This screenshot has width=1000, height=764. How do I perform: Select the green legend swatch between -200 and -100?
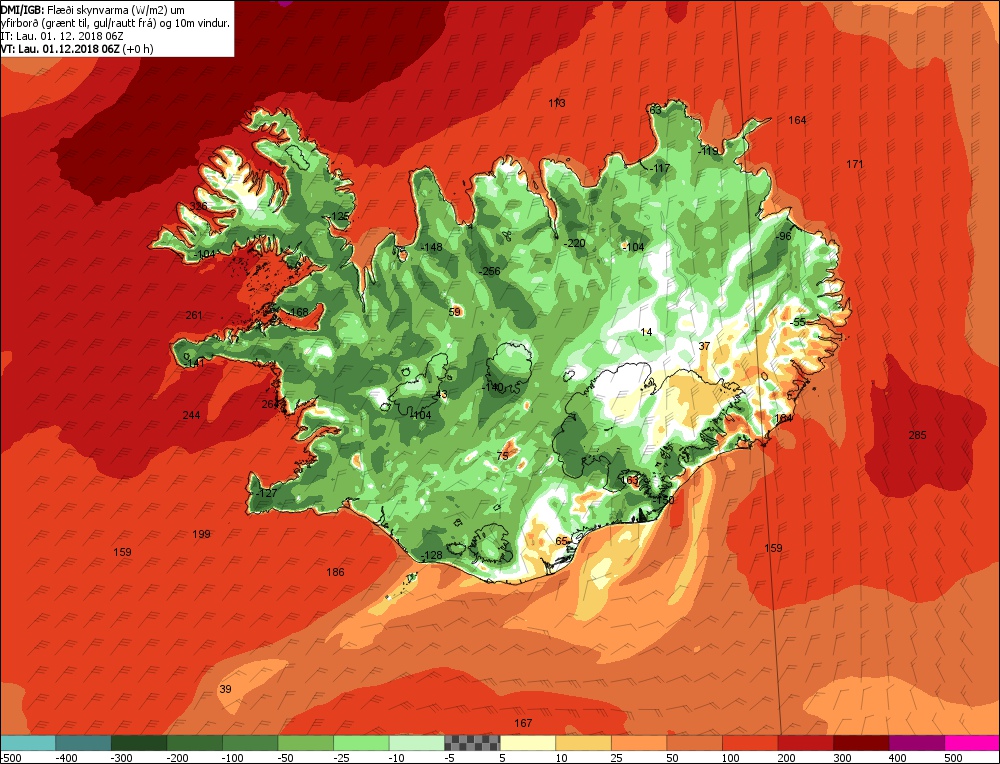pyautogui.click(x=195, y=743)
